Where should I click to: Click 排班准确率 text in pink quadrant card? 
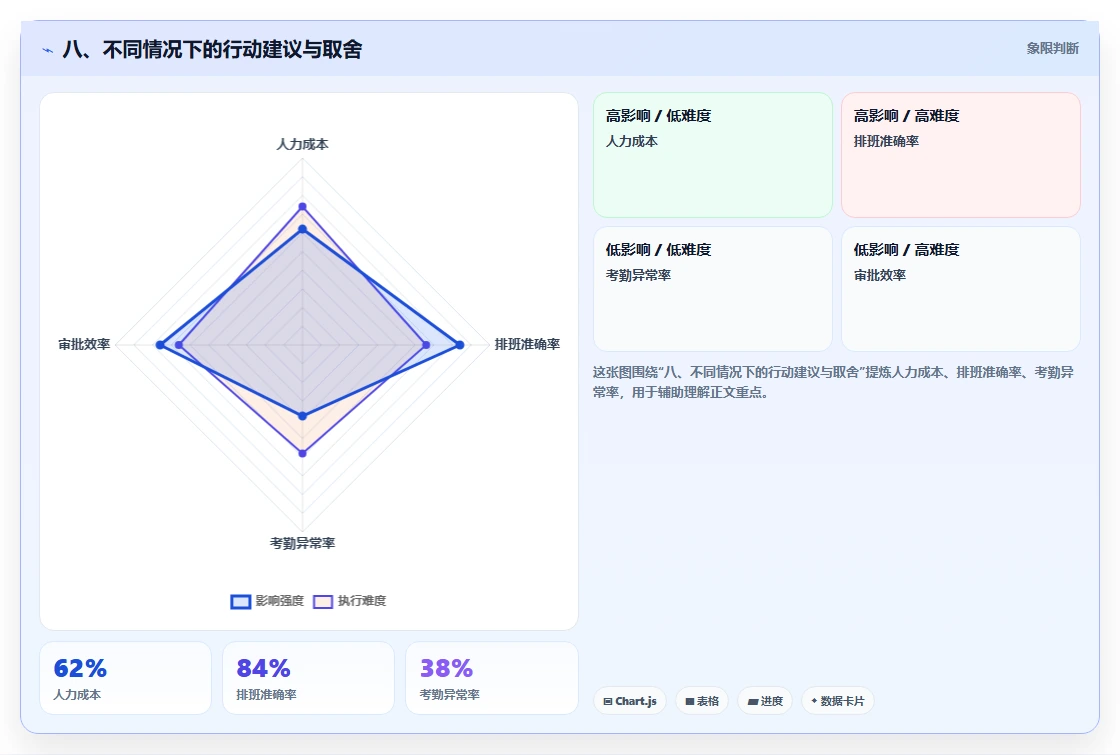[x=886, y=141]
